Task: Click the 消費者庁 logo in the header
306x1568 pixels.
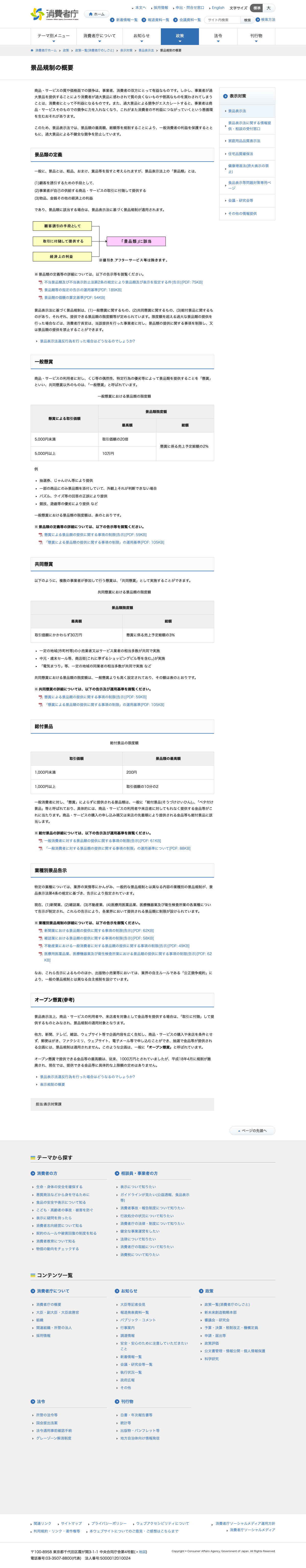Action: pos(55,14)
